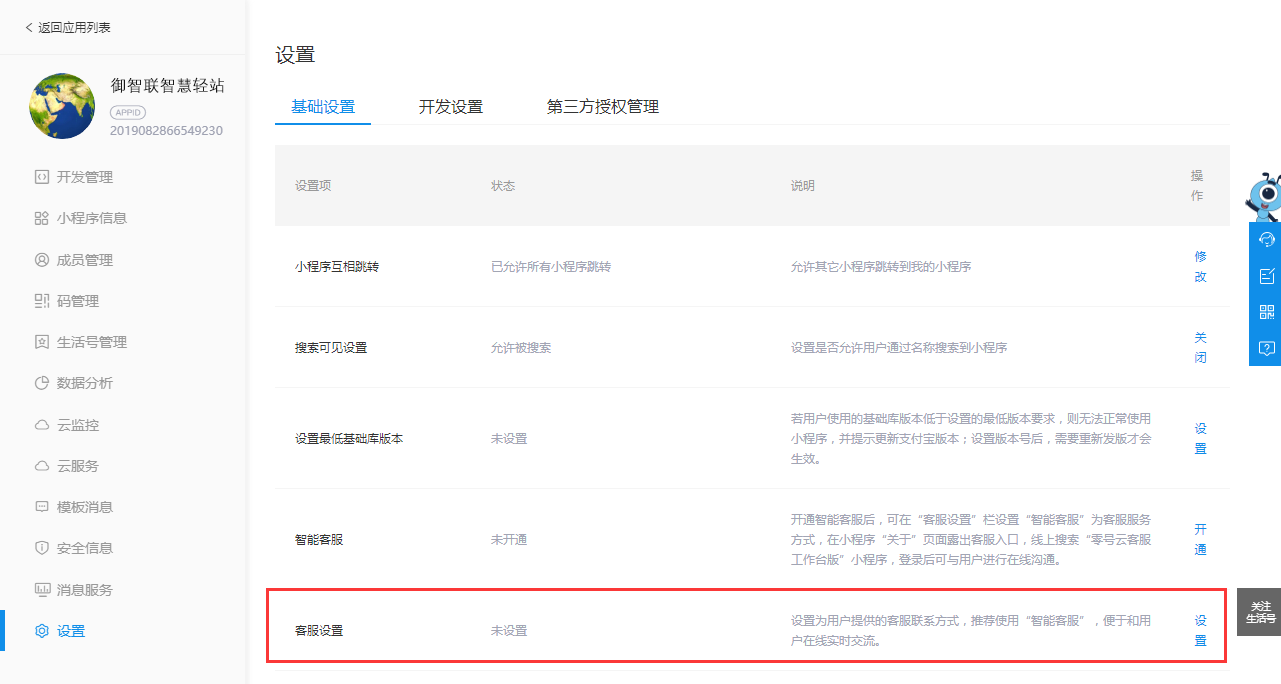Click the feedback form icon in floating sidebar
This screenshot has height=684, width=1281.
pyautogui.click(x=1267, y=275)
